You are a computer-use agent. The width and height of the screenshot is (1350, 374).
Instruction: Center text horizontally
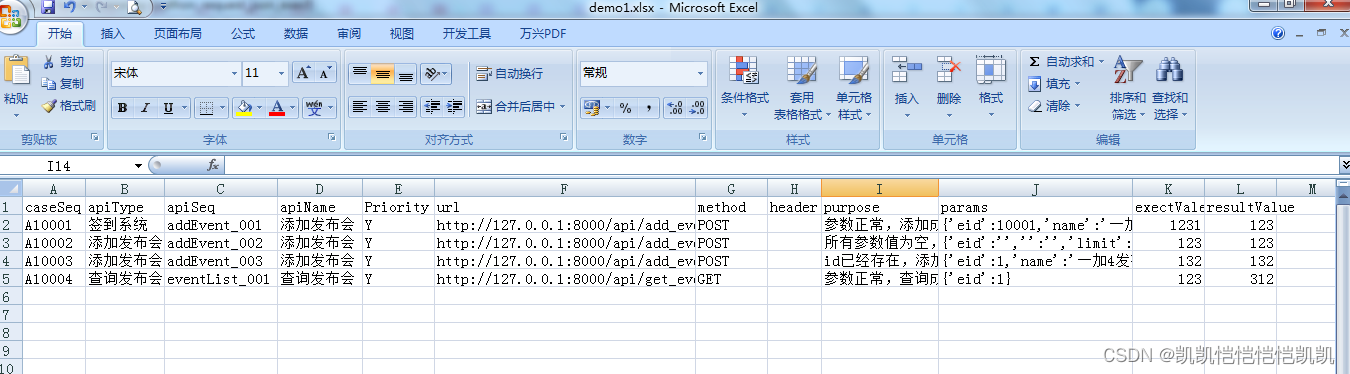(x=382, y=106)
